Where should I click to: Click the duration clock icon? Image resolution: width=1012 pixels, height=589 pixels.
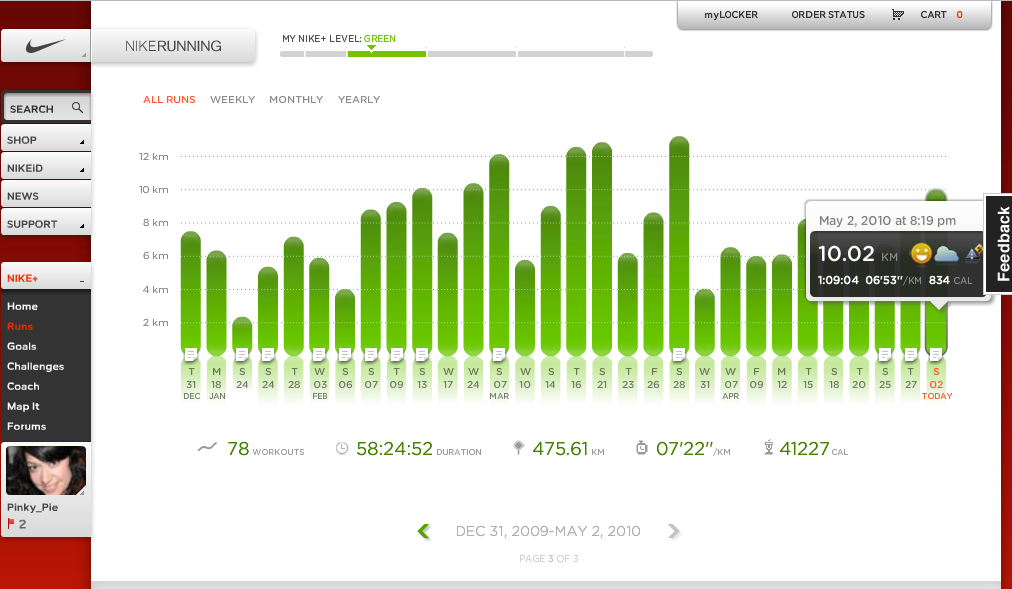(342, 448)
